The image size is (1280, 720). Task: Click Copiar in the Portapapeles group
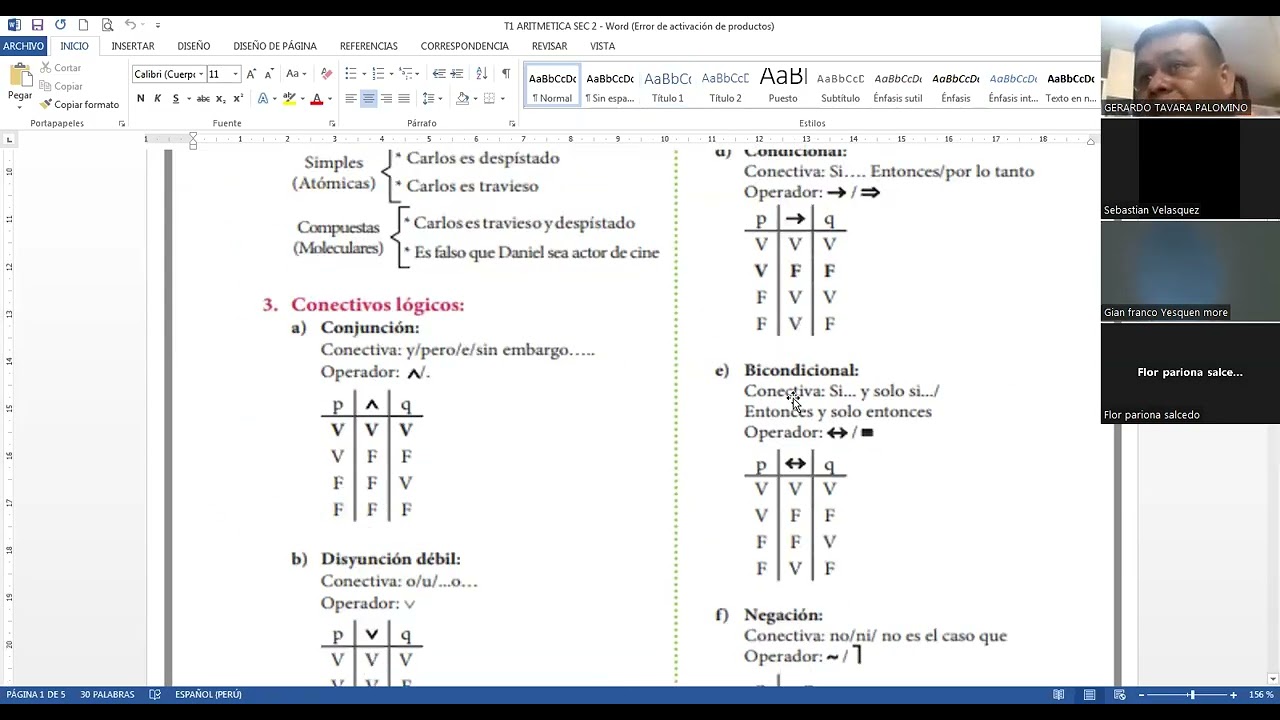point(61,86)
